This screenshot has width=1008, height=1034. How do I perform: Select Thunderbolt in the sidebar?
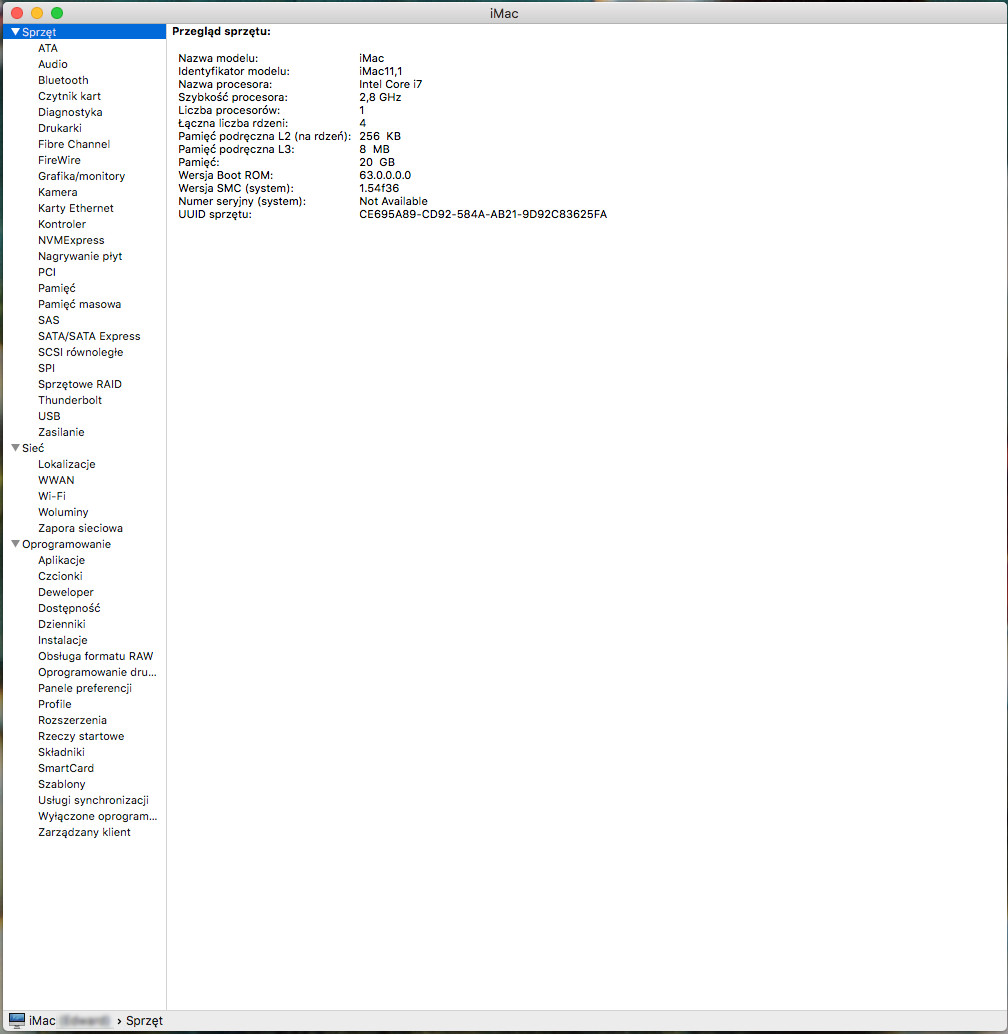click(x=70, y=400)
